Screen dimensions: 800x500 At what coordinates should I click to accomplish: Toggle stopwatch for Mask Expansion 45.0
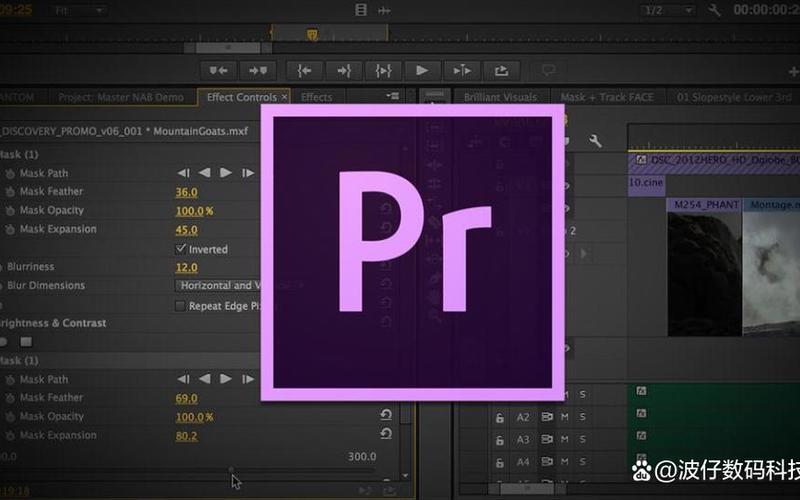pyautogui.click(x=10, y=230)
